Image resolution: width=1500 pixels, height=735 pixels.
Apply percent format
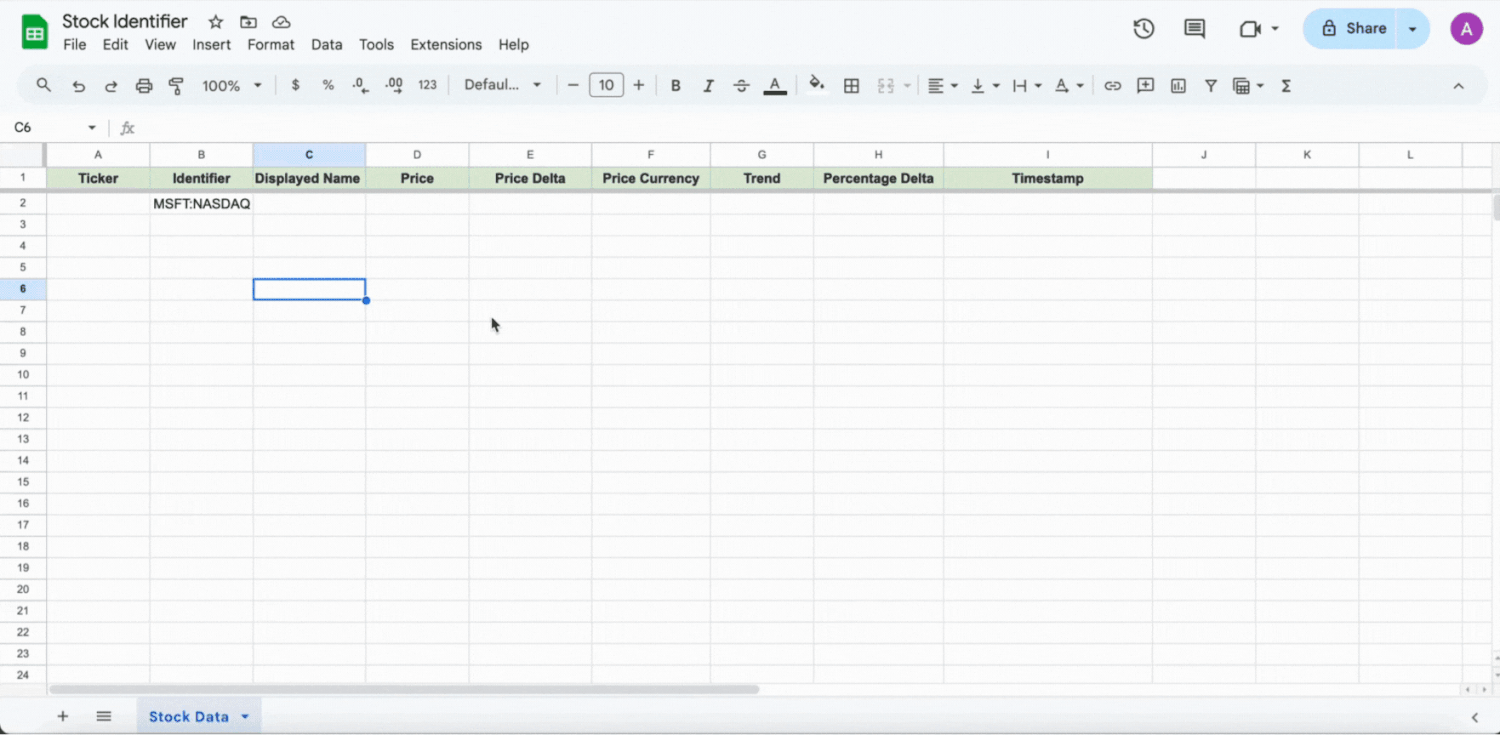point(328,86)
